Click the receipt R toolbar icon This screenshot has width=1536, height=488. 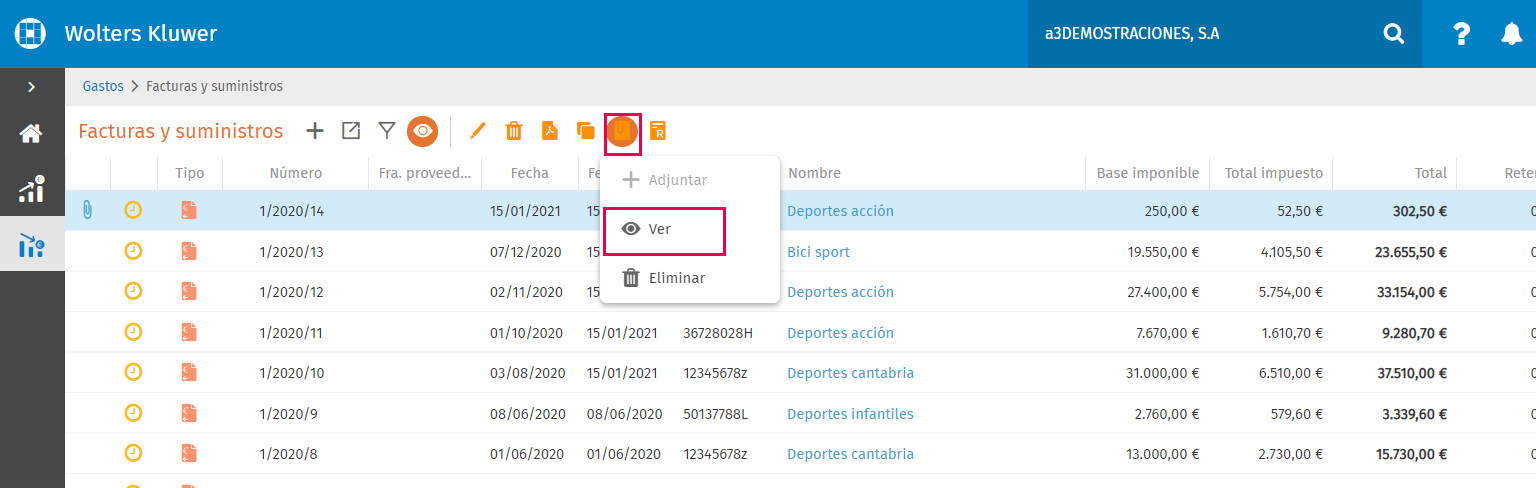click(657, 130)
